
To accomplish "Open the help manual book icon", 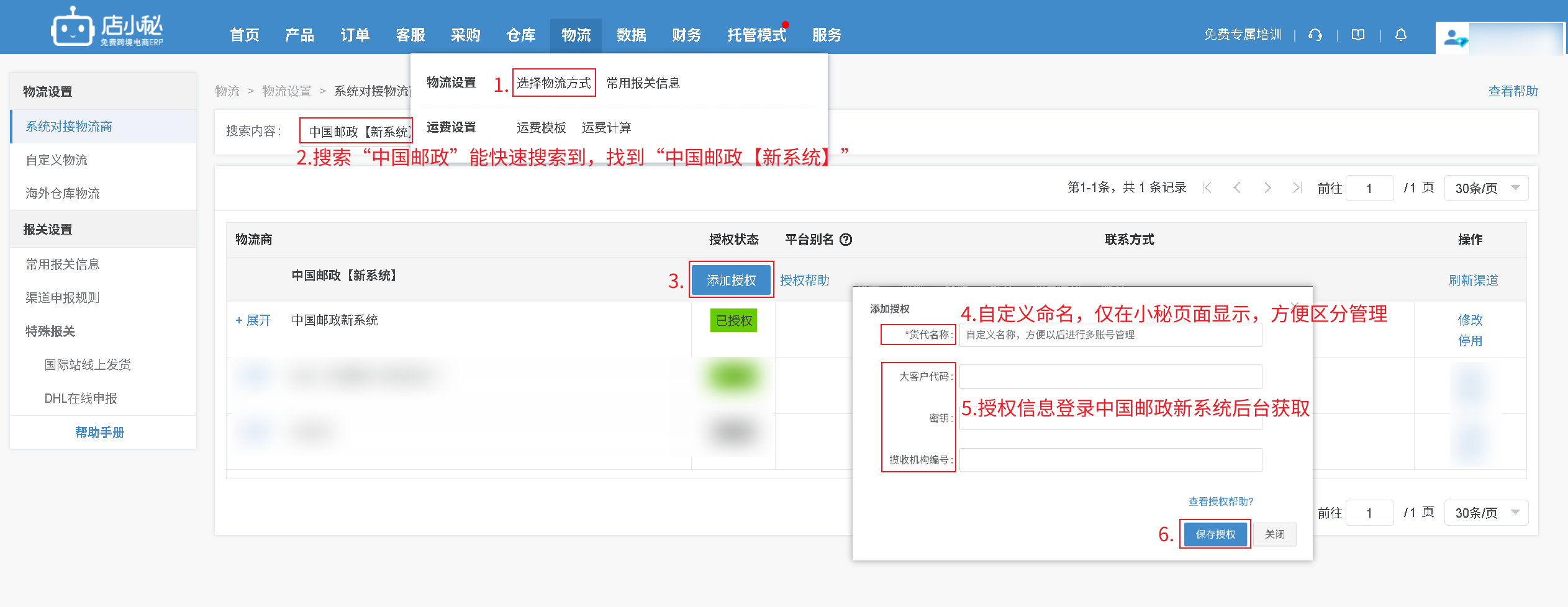I will pyautogui.click(x=1358, y=35).
